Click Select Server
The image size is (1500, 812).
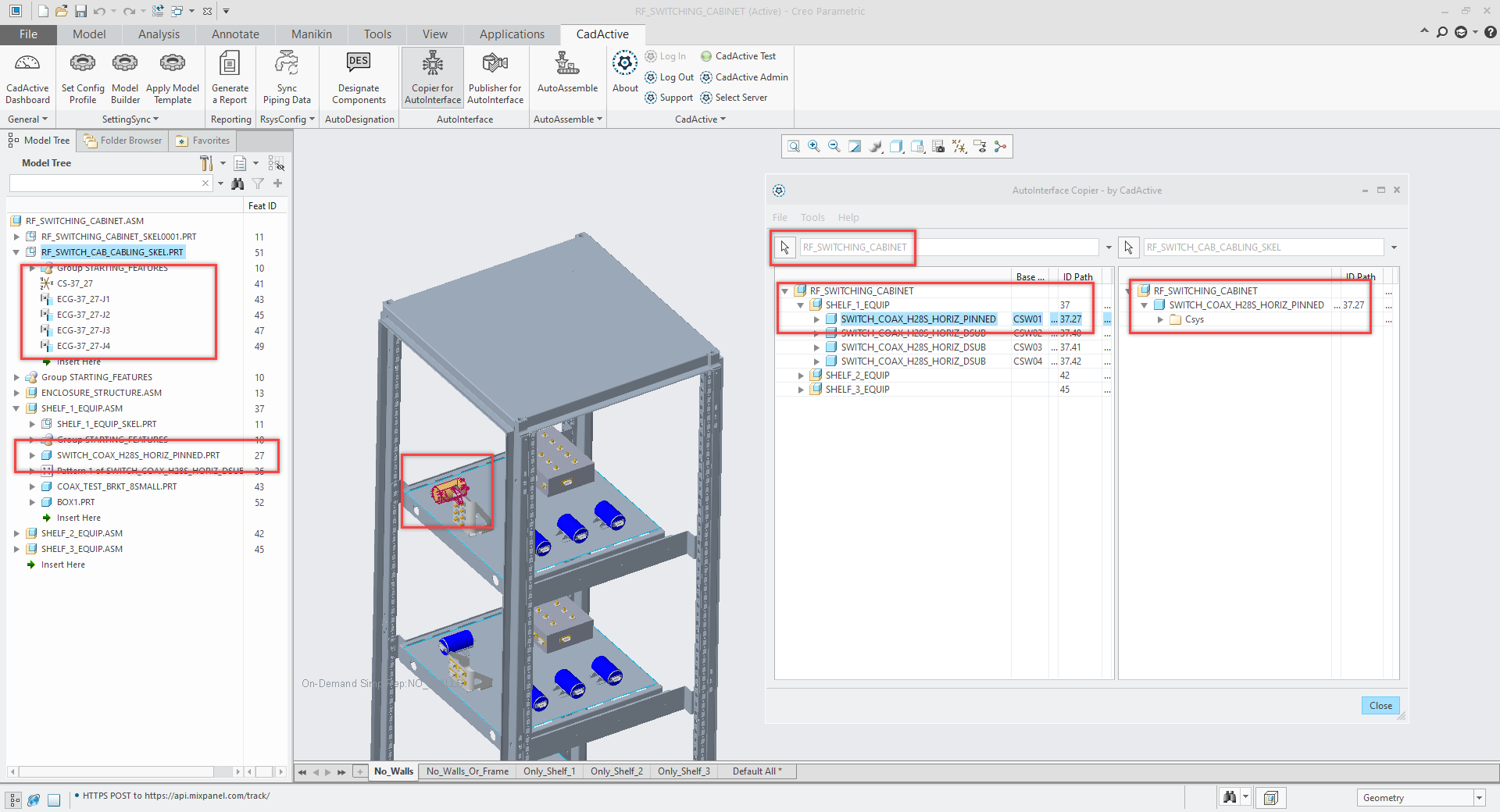734,98
